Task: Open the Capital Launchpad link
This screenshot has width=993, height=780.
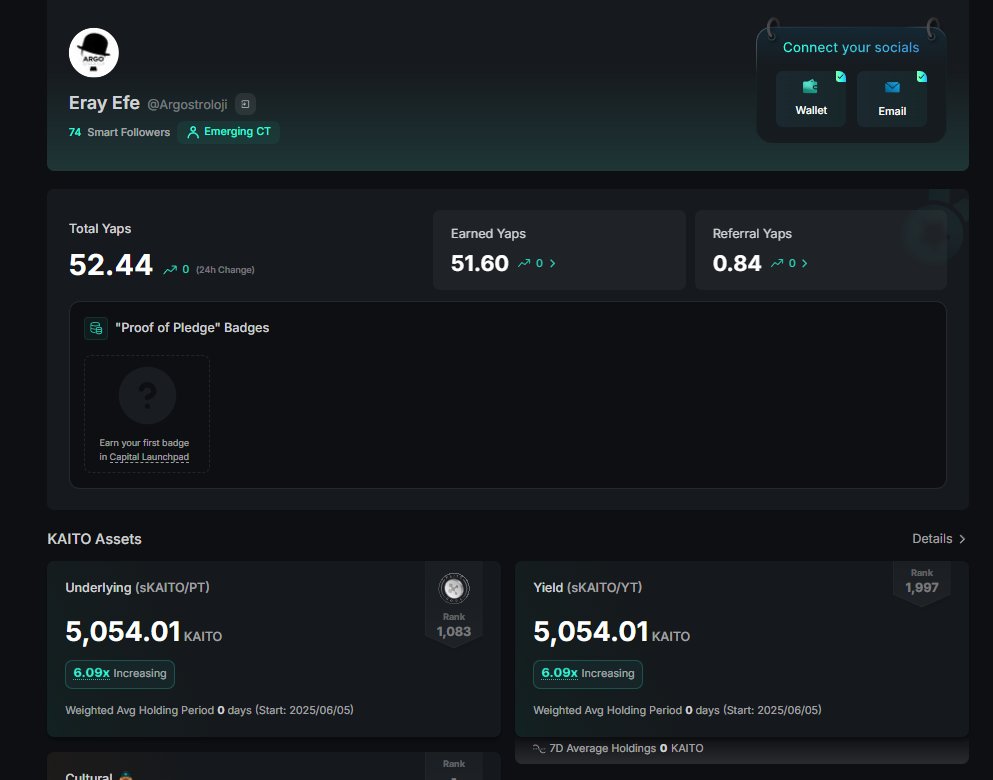Action: coord(149,457)
